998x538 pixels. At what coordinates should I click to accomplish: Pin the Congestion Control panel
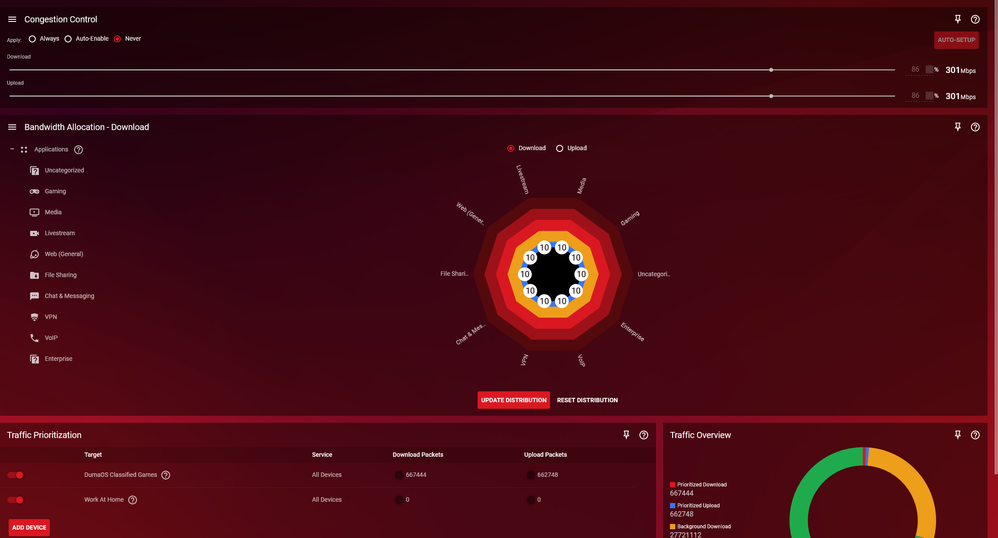tap(957, 20)
